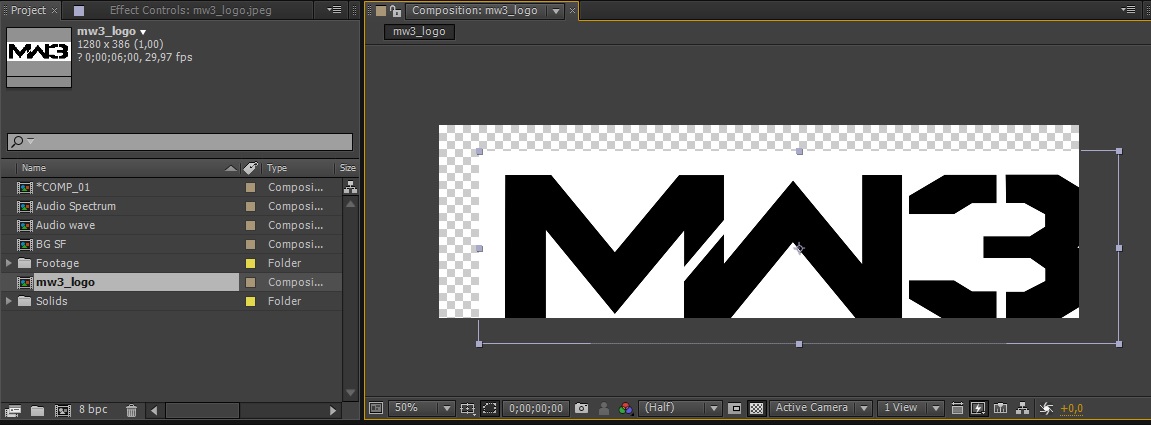Click the Timeline button in viewer footer
Viewport: 1151px width, 425px height.
(1000, 408)
